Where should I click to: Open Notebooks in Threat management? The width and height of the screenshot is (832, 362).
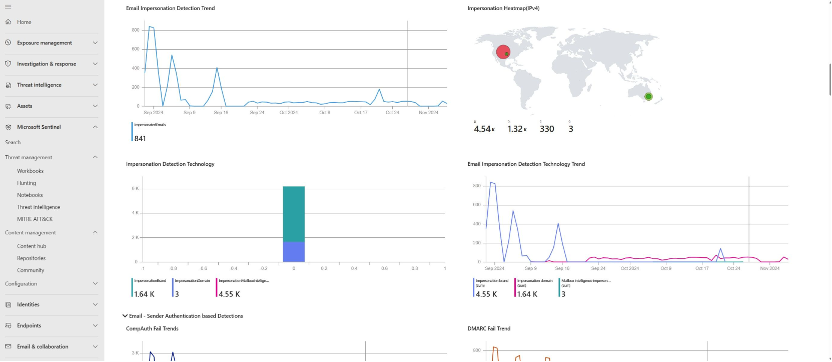point(30,195)
